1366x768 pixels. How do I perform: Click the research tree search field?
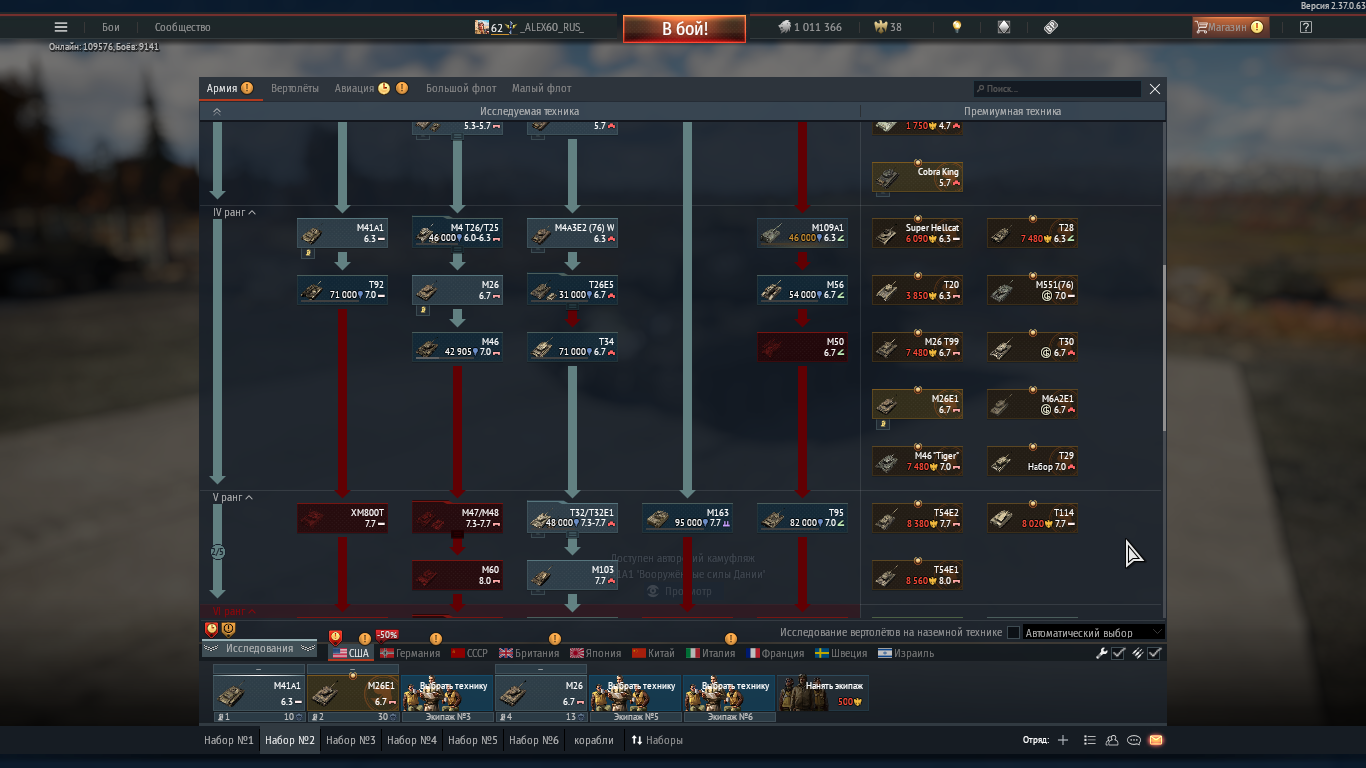[x=1057, y=89]
